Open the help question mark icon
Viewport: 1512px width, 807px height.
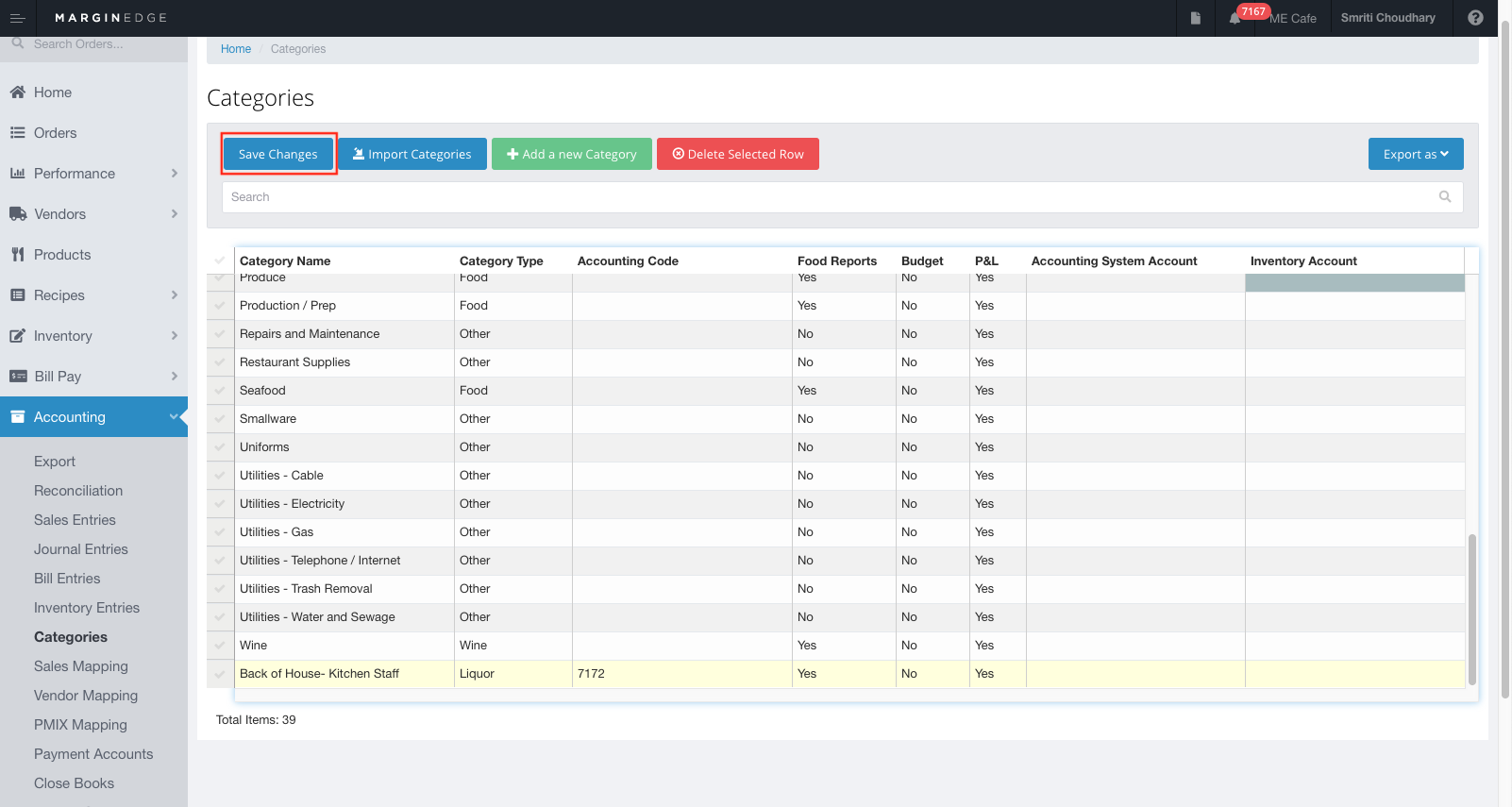coord(1476,18)
